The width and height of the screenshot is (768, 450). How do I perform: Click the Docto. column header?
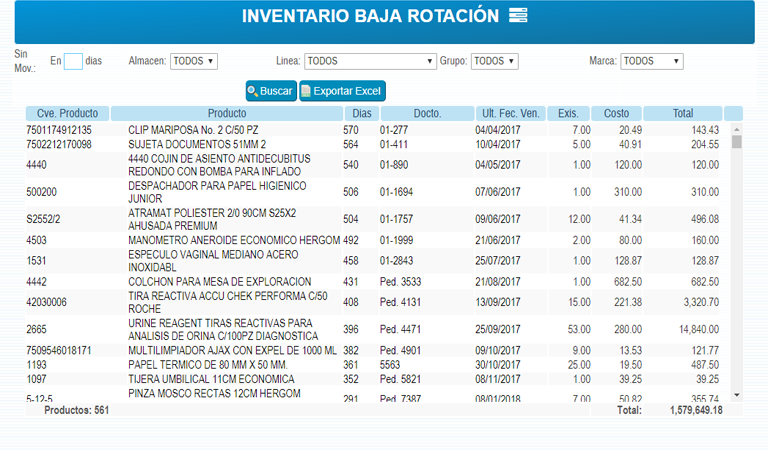(427, 113)
